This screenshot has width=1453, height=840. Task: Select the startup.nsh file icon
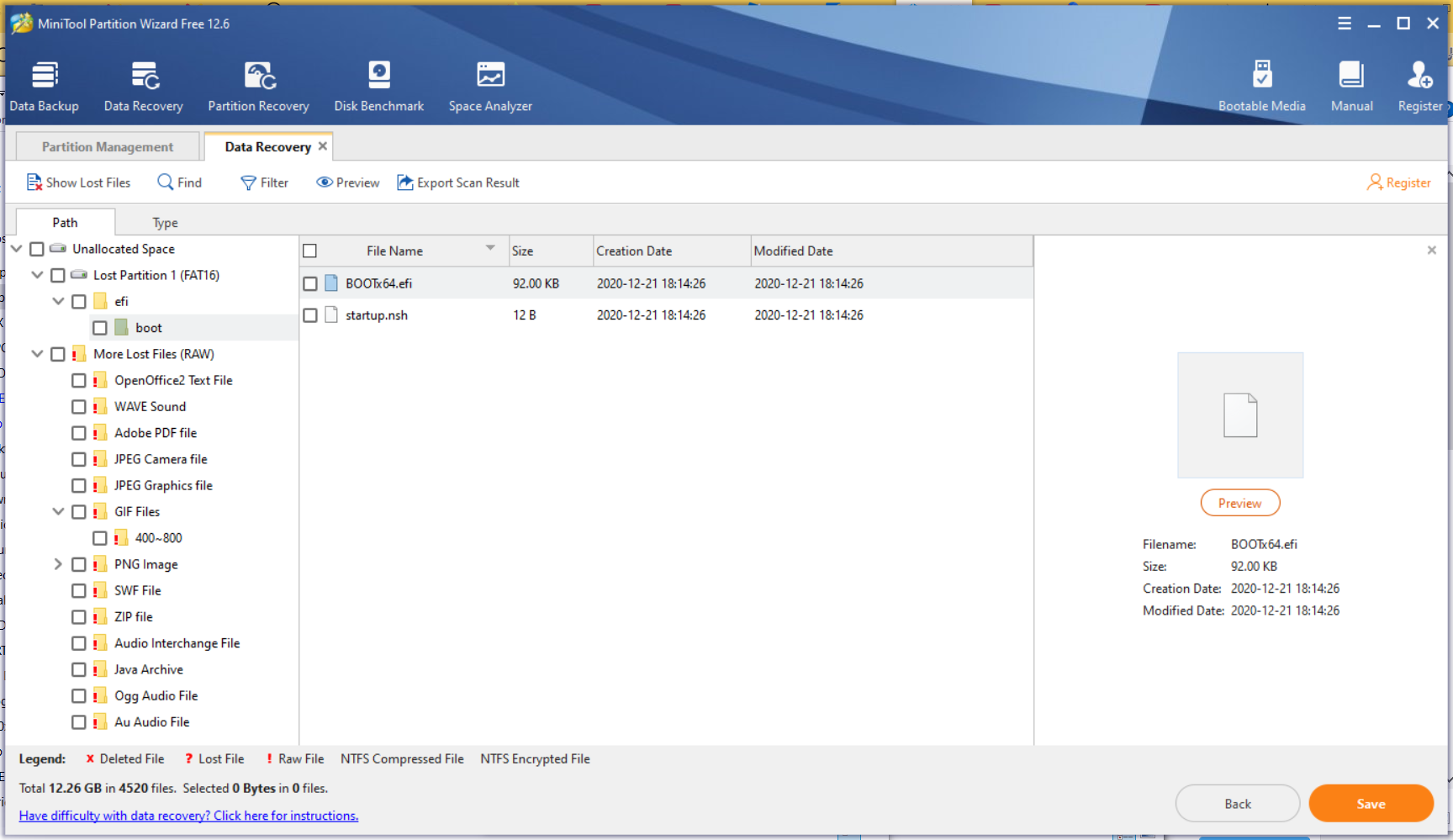[x=331, y=314]
